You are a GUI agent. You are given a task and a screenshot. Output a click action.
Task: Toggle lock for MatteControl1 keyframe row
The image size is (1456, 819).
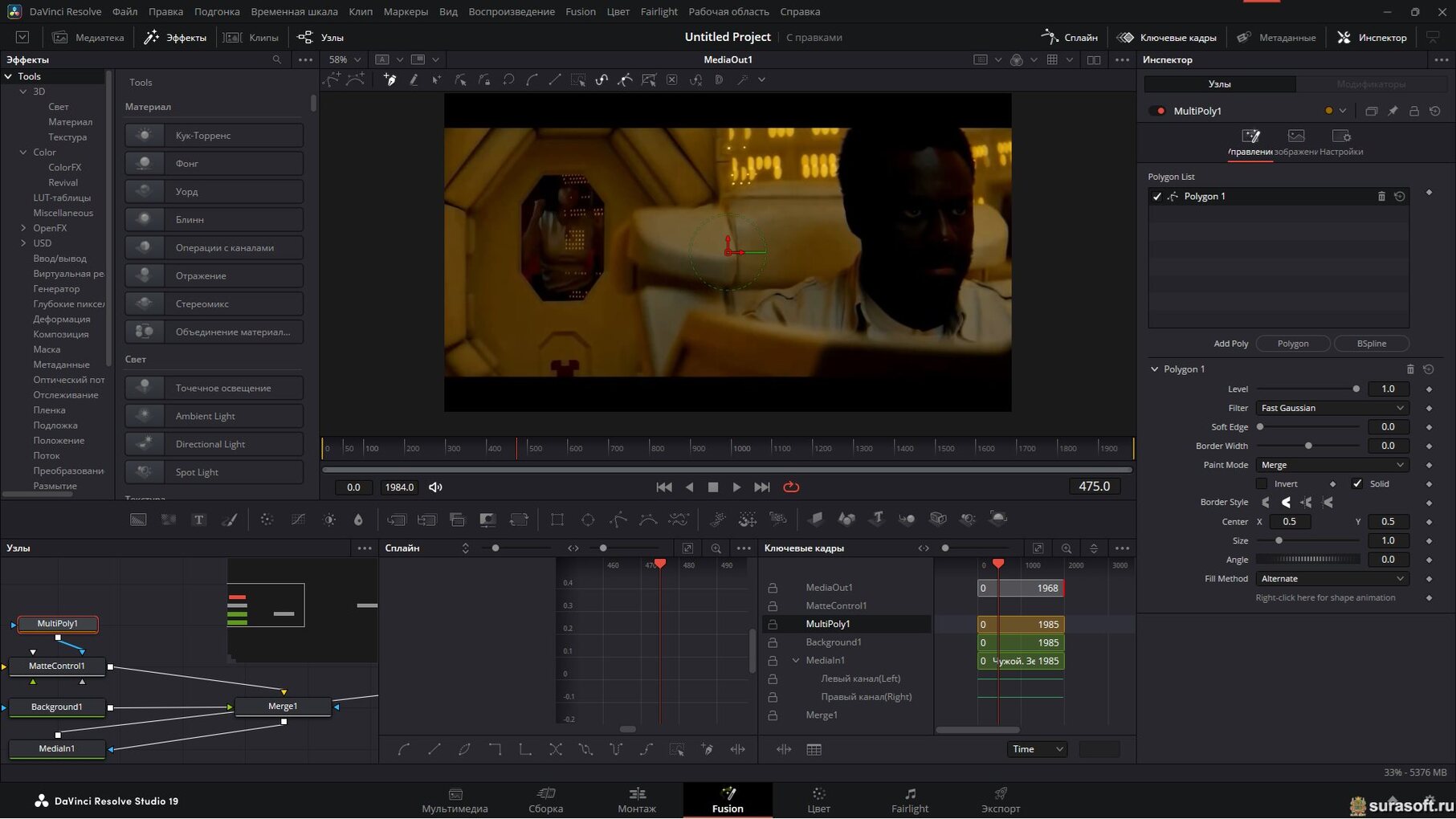point(773,606)
